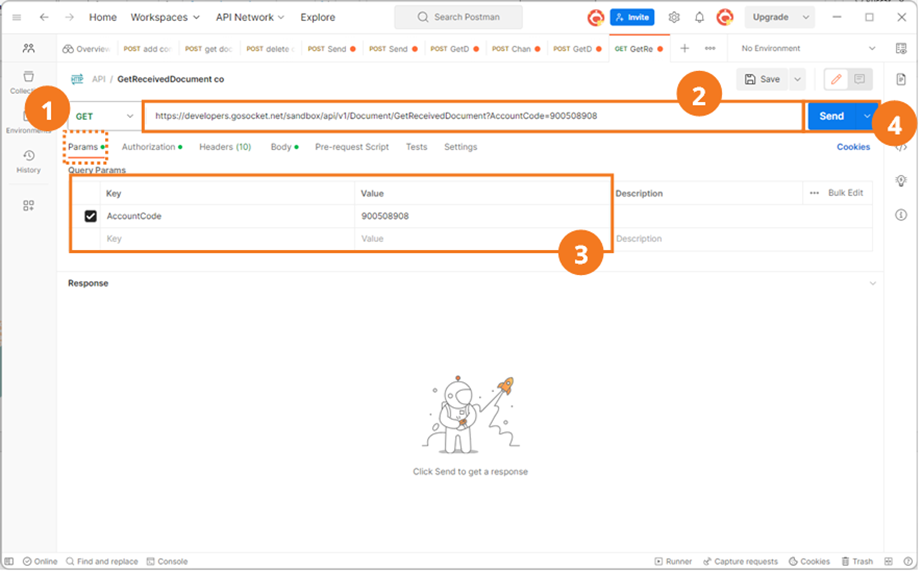Click the AccountCode key cell
Image resolution: width=922 pixels, height=572 pixels.
coord(228,216)
